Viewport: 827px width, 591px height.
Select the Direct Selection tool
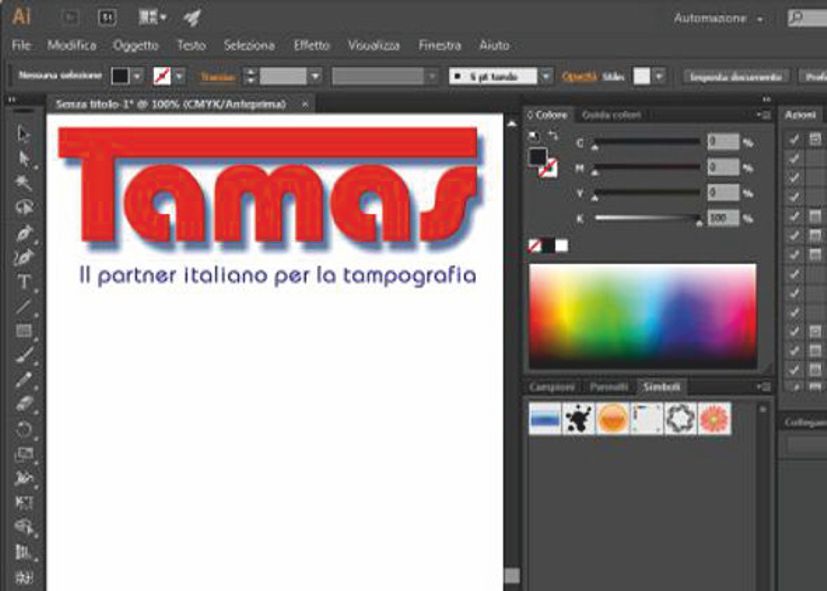pos(23,158)
